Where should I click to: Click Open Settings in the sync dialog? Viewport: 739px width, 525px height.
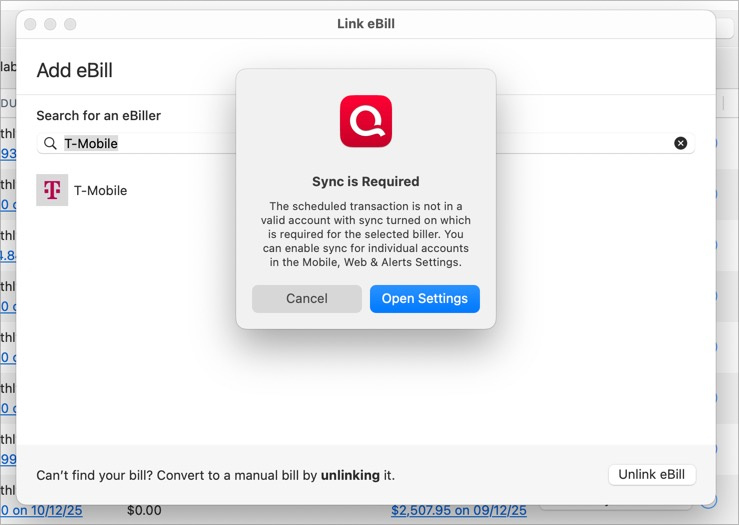425,299
